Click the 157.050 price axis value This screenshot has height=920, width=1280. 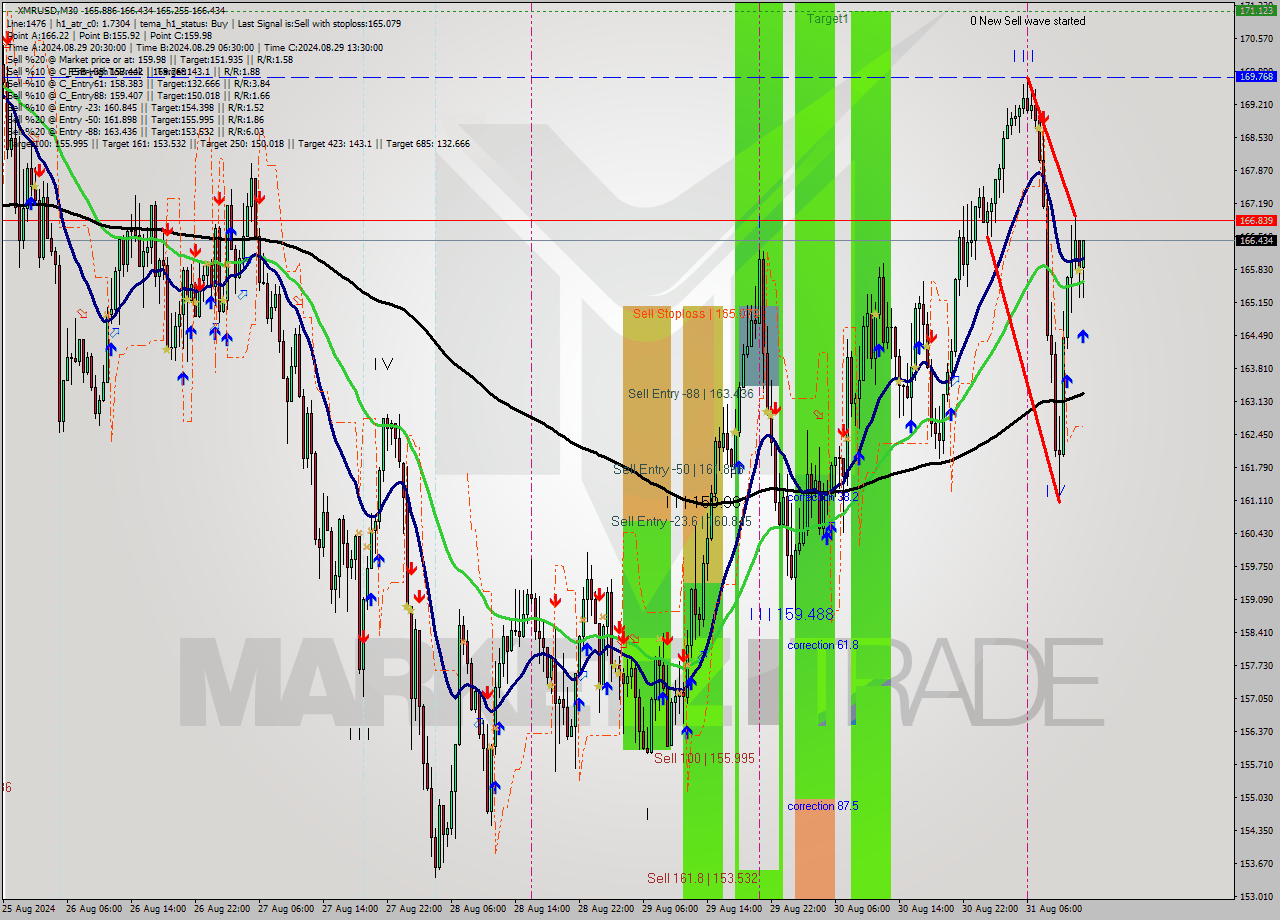1256,698
